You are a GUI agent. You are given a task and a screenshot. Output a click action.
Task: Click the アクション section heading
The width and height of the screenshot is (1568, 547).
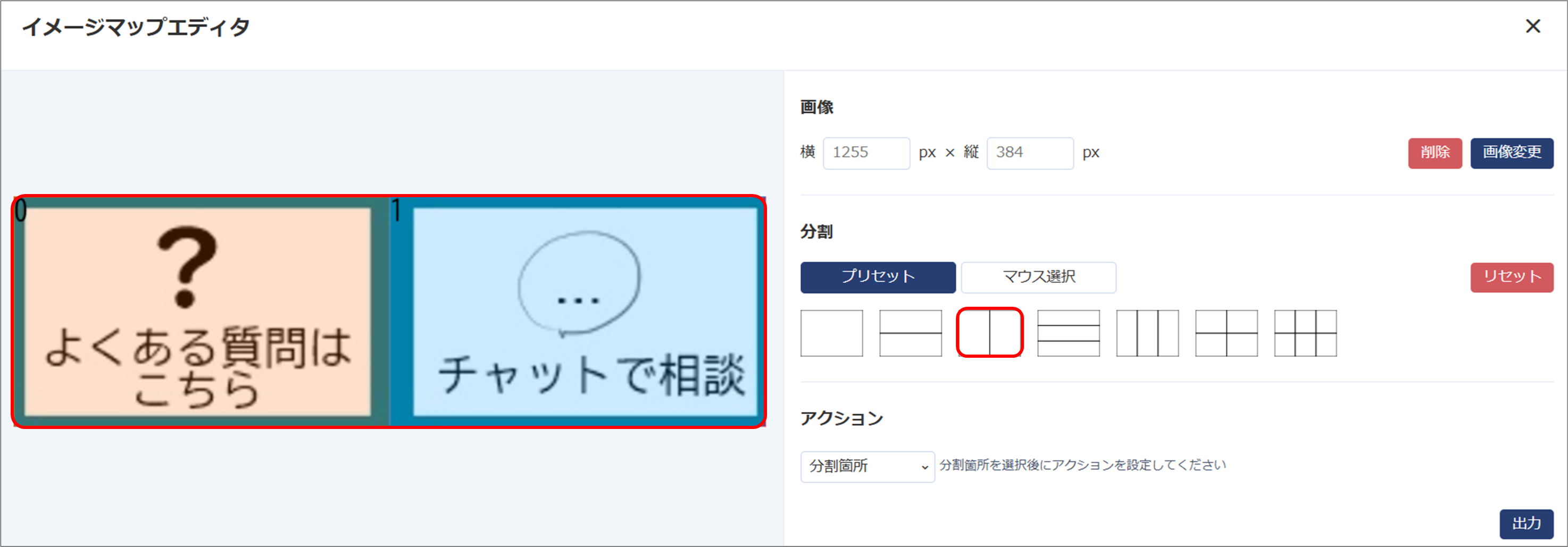click(841, 418)
